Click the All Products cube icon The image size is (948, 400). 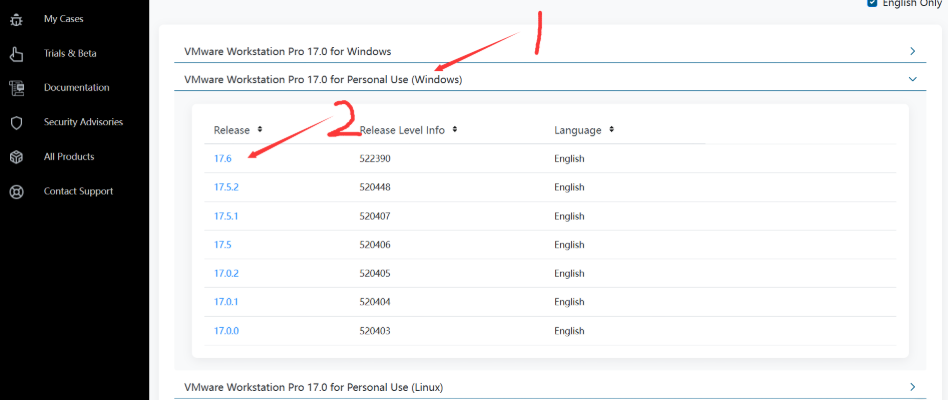[16, 157]
